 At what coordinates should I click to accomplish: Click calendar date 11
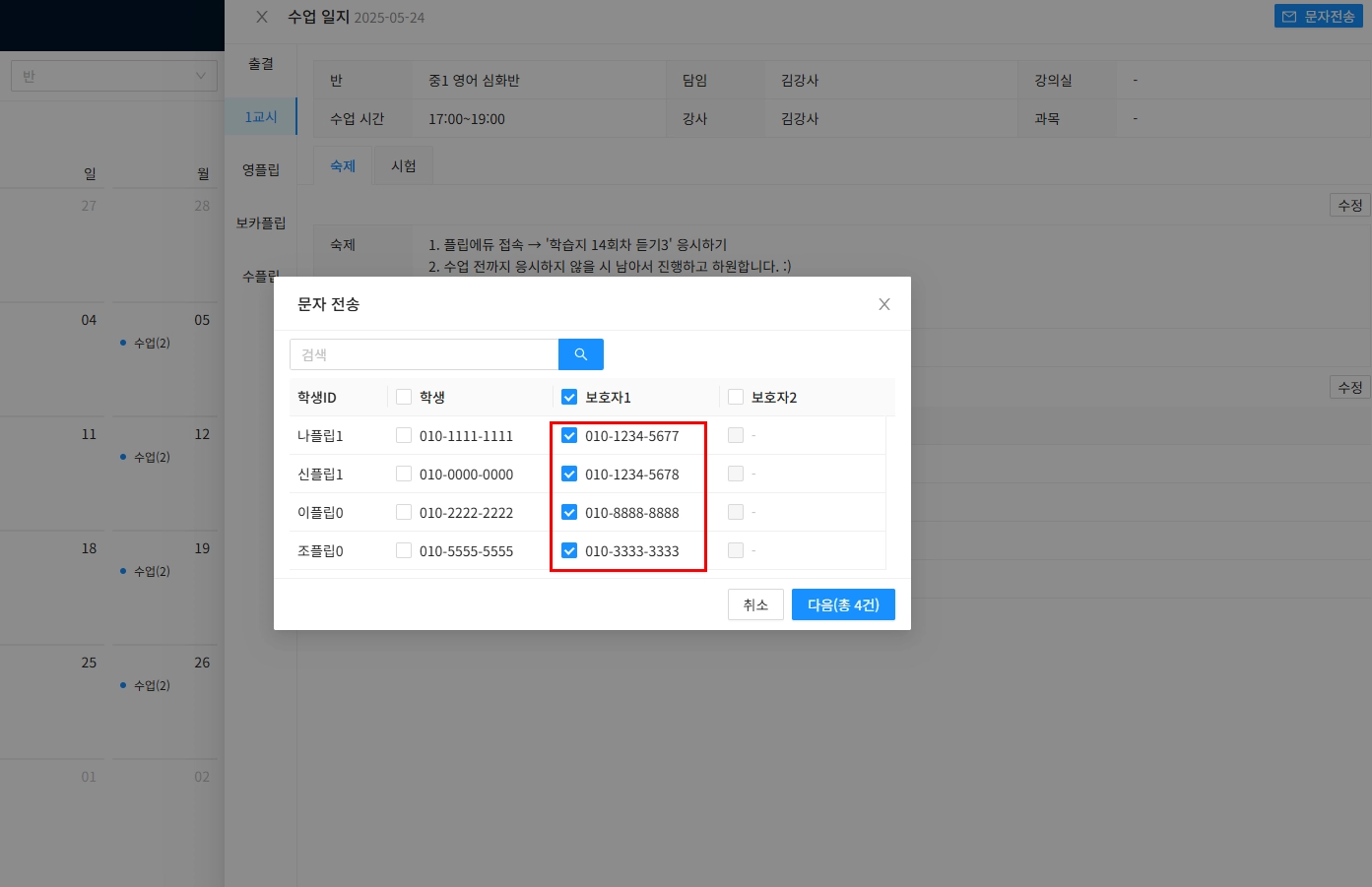(x=89, y=434)
